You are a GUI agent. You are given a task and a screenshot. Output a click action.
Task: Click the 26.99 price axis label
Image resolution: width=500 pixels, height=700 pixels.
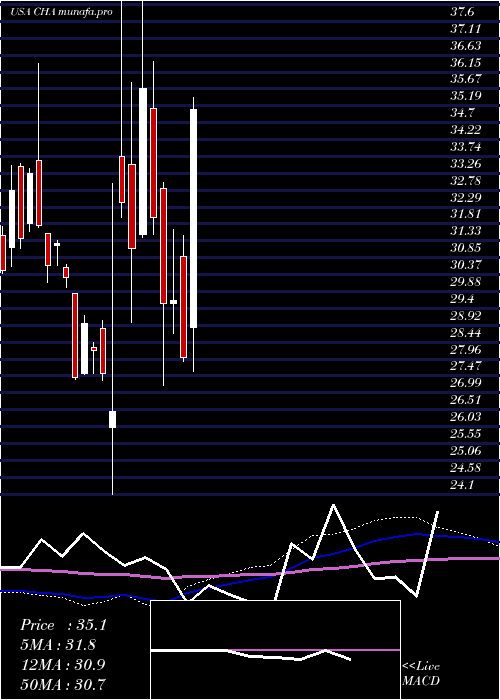[x=466, y=383]
